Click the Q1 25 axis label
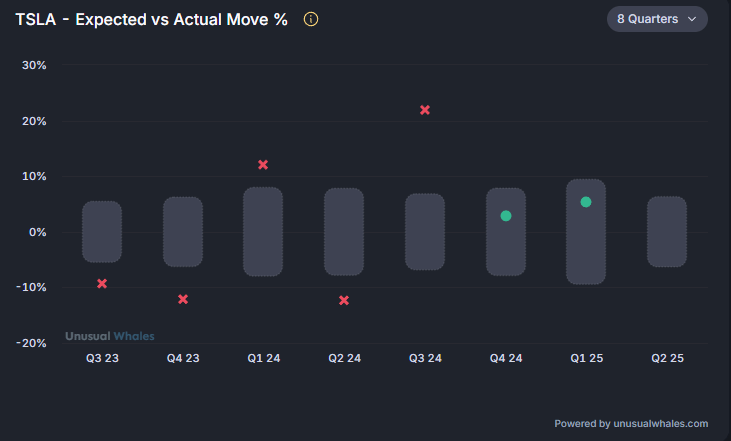Viewport: 731px width, 441px height. coord(586,358)
